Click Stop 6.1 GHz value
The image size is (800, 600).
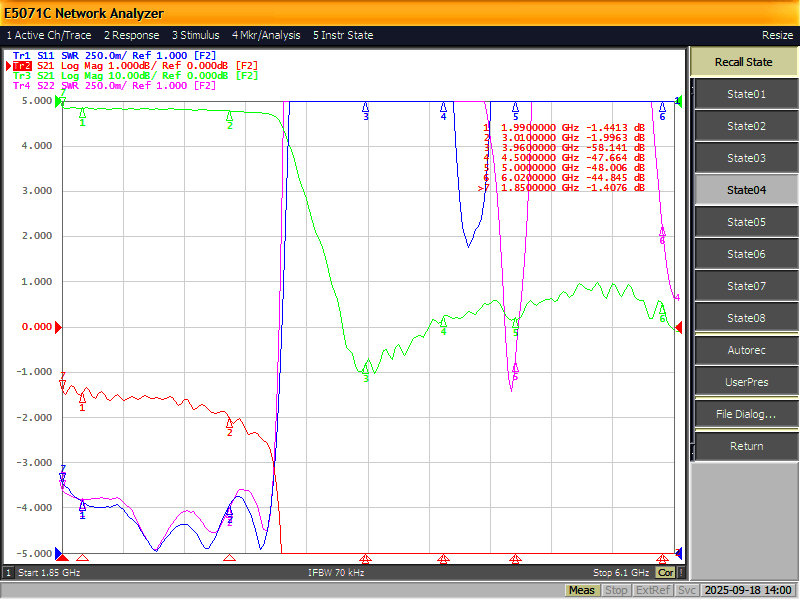coord(620,572)
